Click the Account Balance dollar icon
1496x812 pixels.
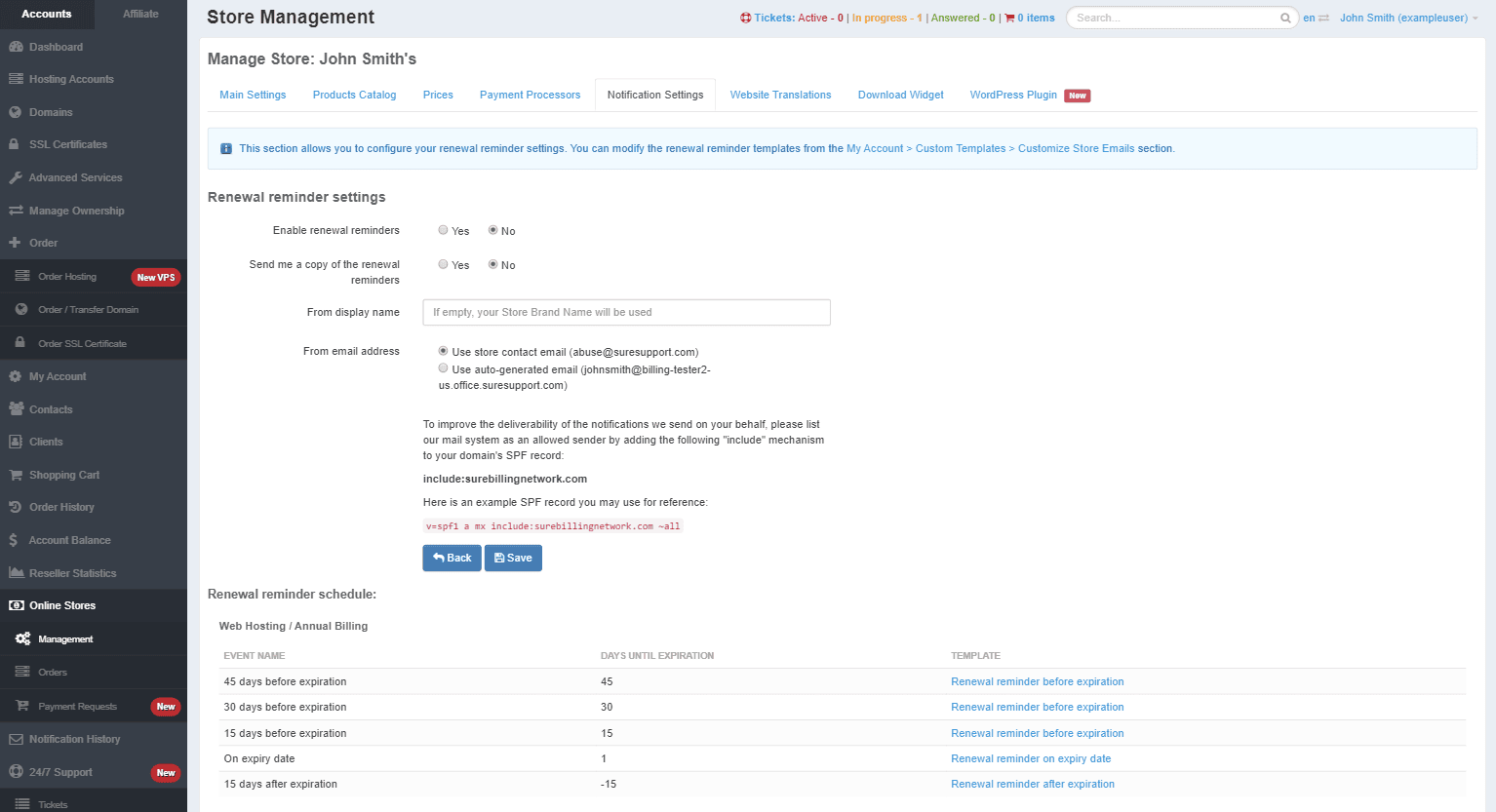[x=14, y=540]
